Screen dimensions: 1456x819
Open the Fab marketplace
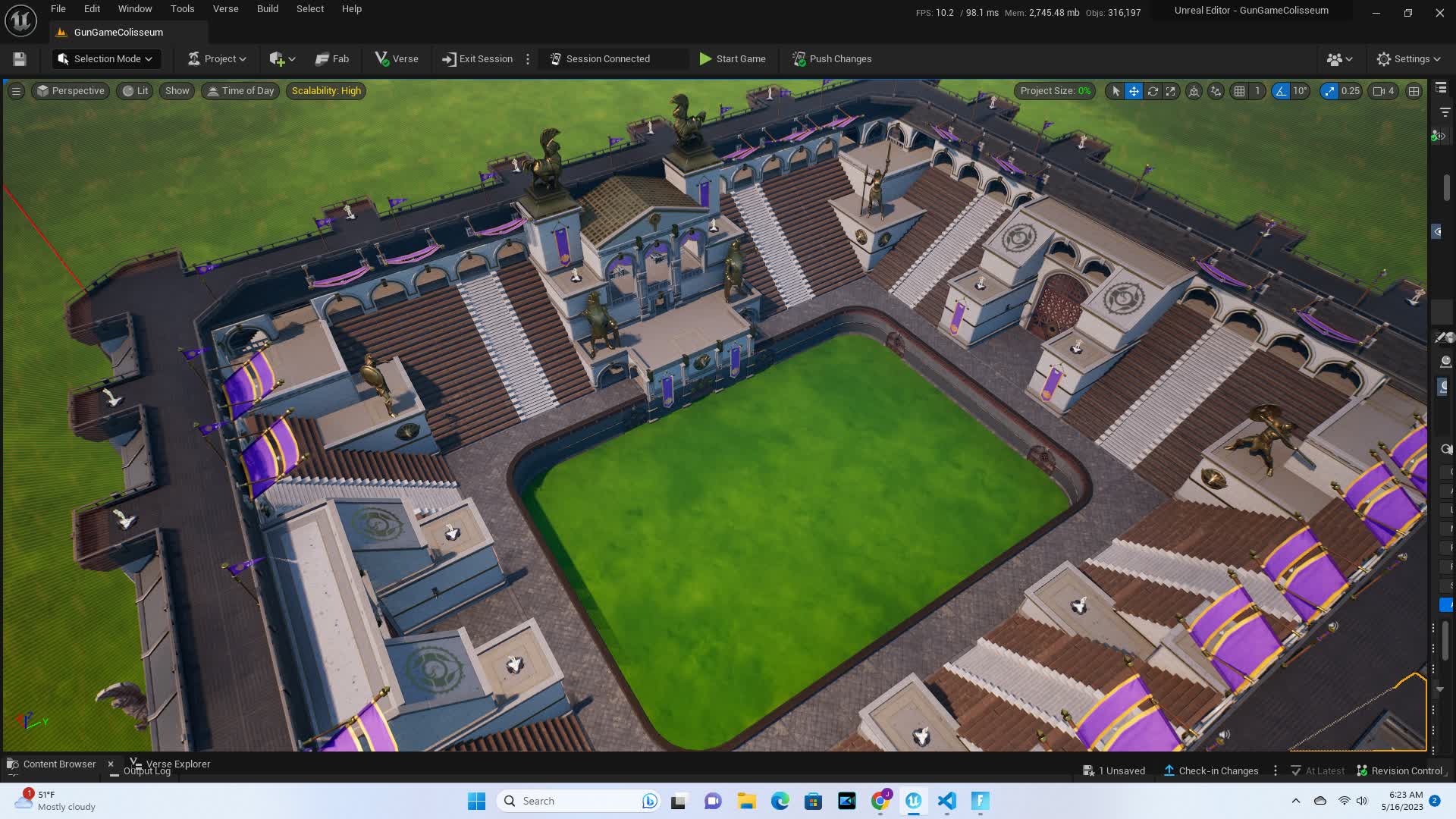(331, 58)
